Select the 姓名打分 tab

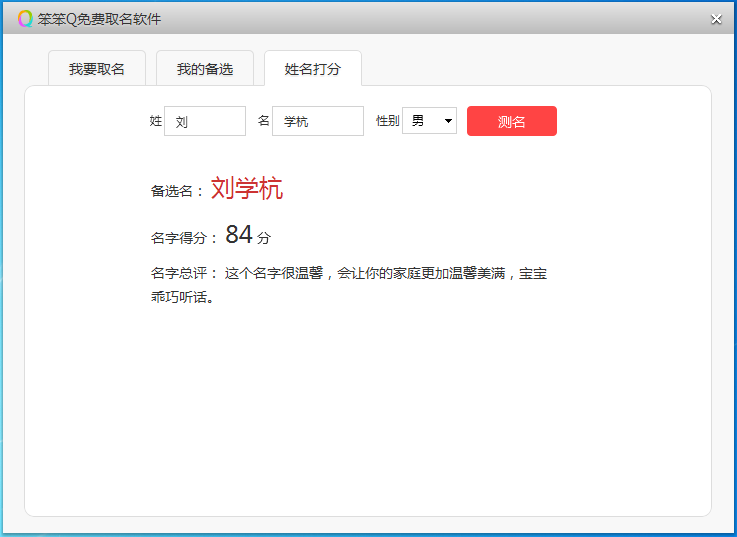[313, 69]
